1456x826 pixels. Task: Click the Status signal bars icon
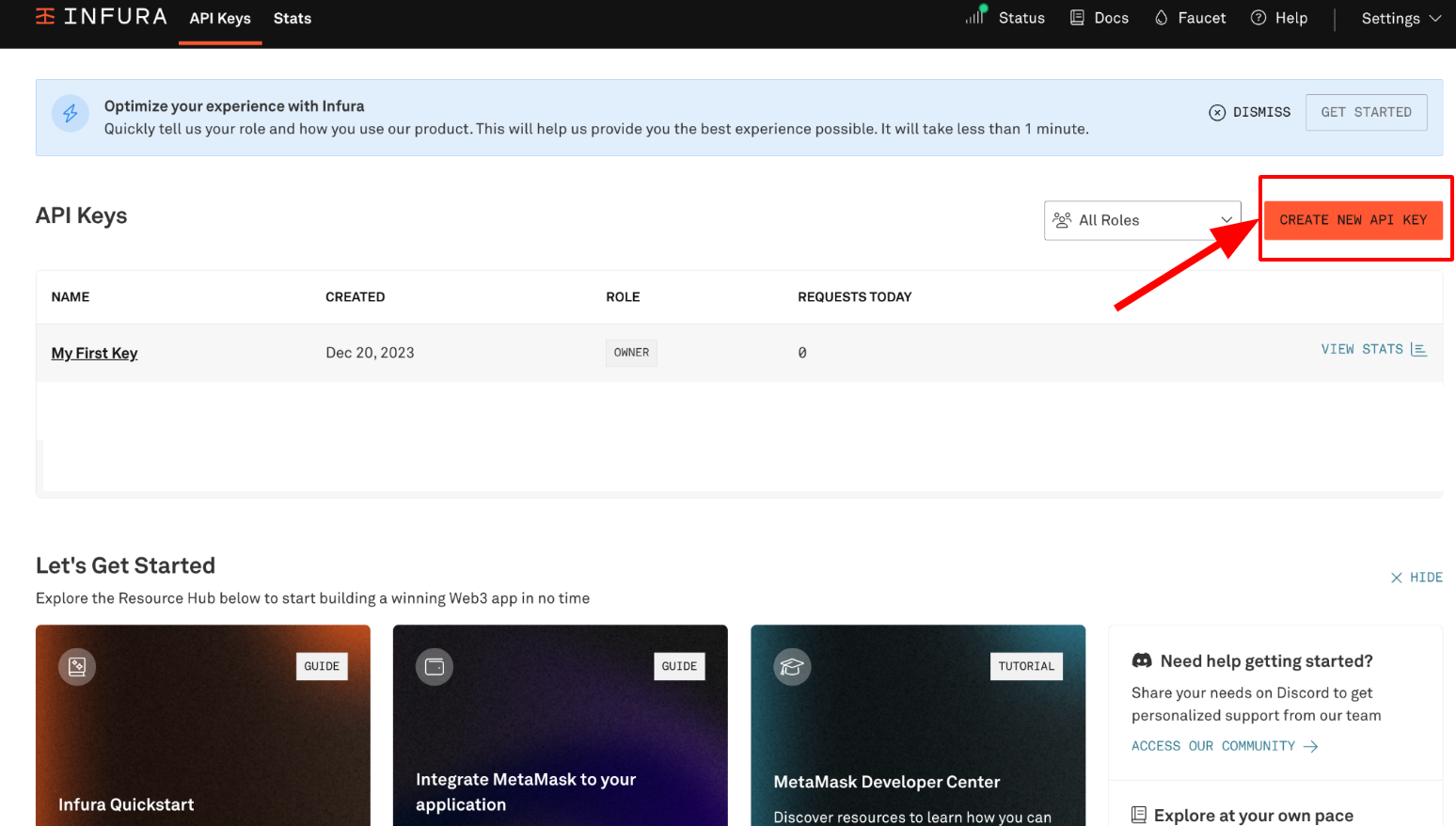point(975,15)
